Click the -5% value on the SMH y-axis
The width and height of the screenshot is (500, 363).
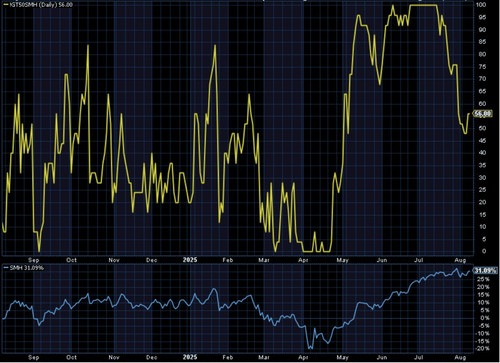click(x=484, y=326)
